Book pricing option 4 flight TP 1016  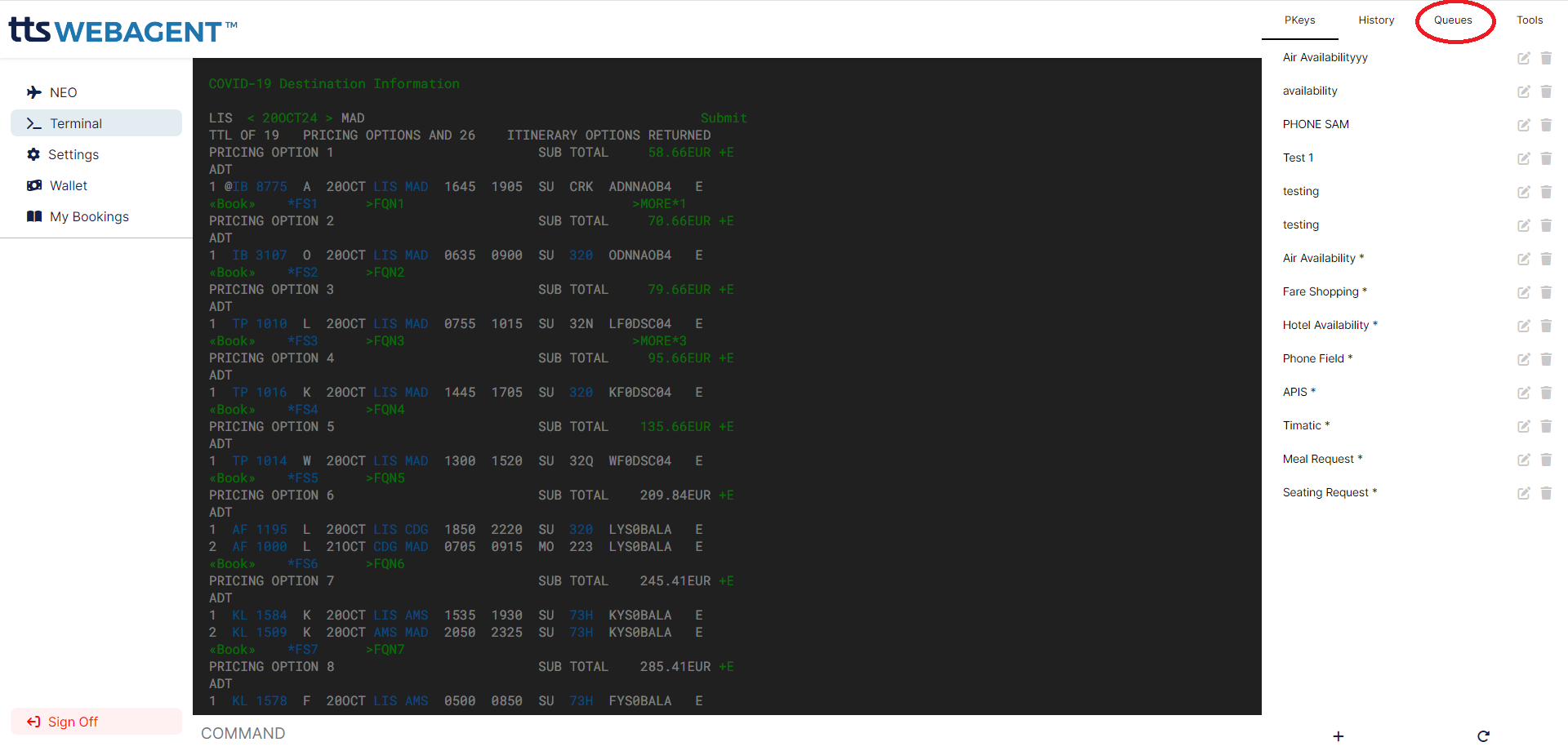232,410
